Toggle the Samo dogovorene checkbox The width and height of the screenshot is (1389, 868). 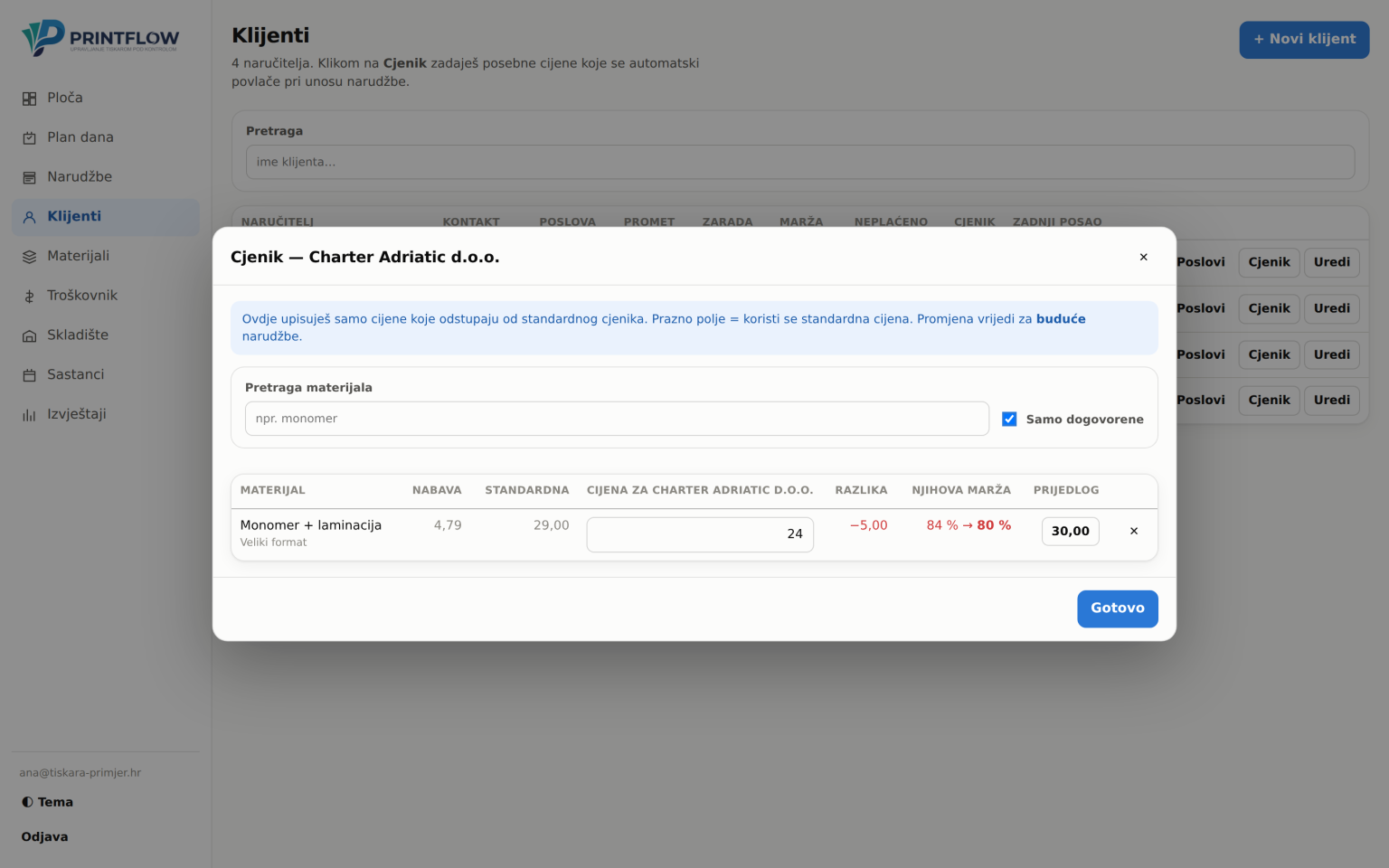coord(1009,419)
